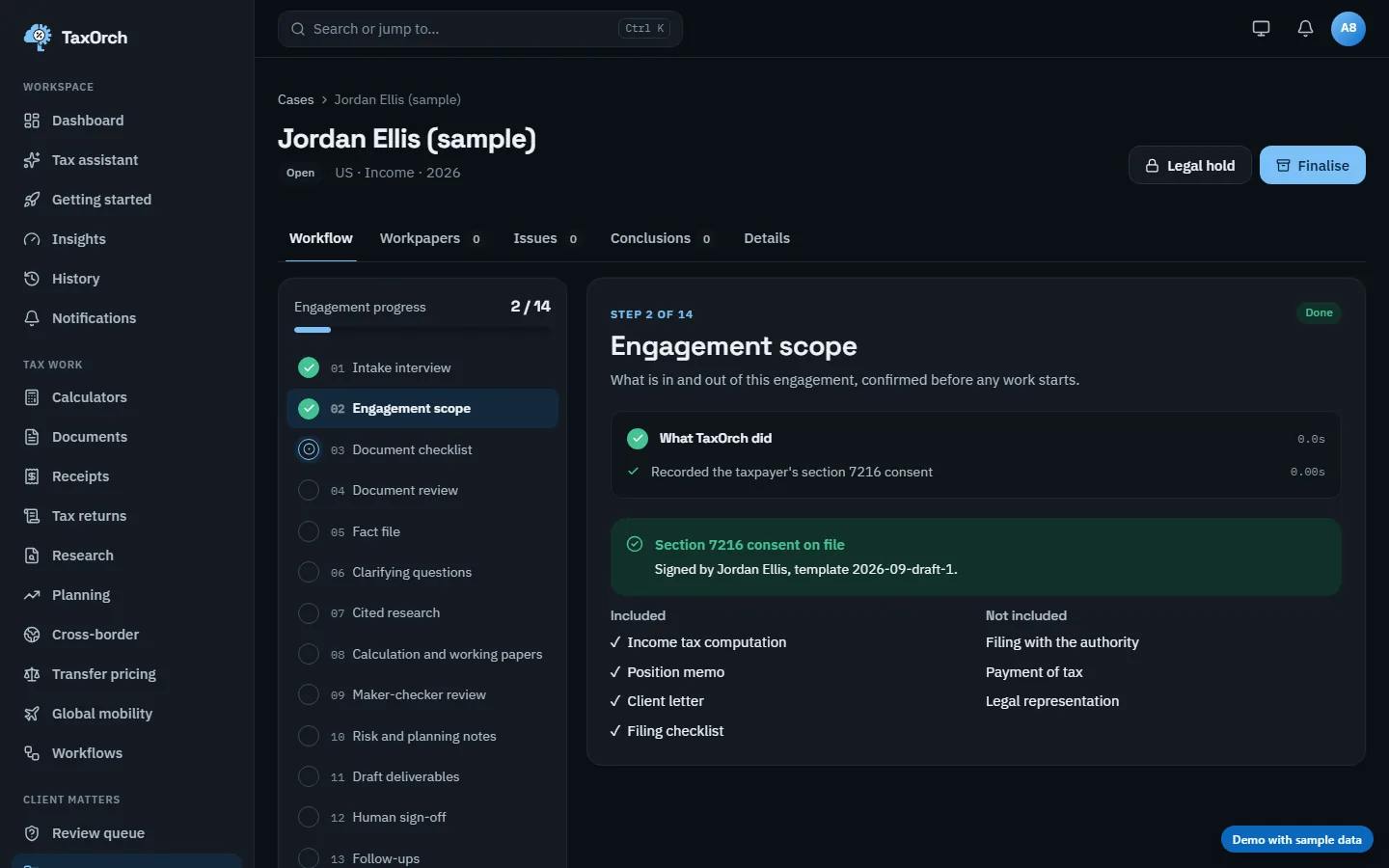Select the Human sign-off step circle
1389x868 pixels.
click(x=309, y=817)
